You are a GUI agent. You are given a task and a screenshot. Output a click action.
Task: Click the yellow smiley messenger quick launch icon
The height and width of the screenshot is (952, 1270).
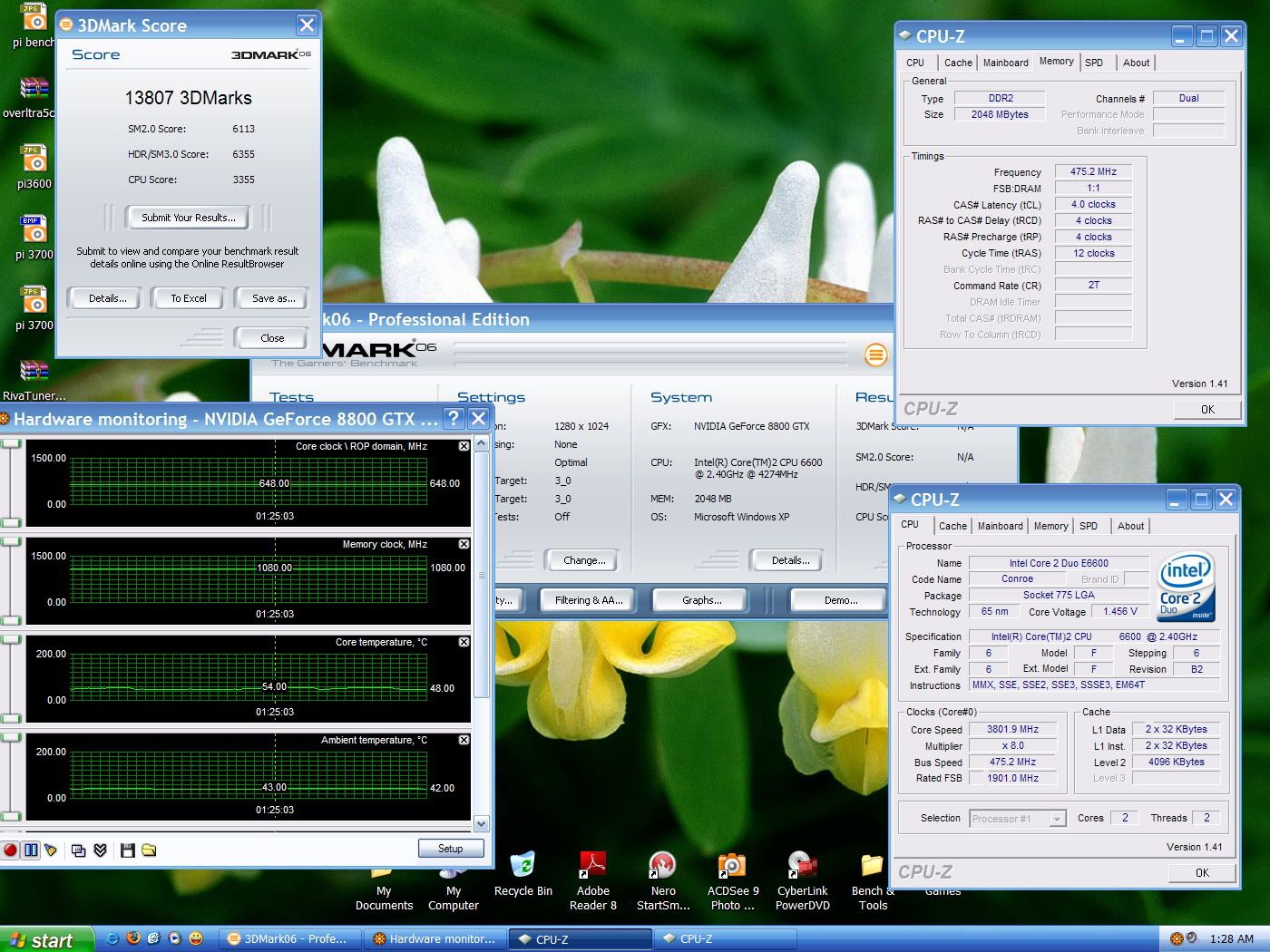click(196, 939)
